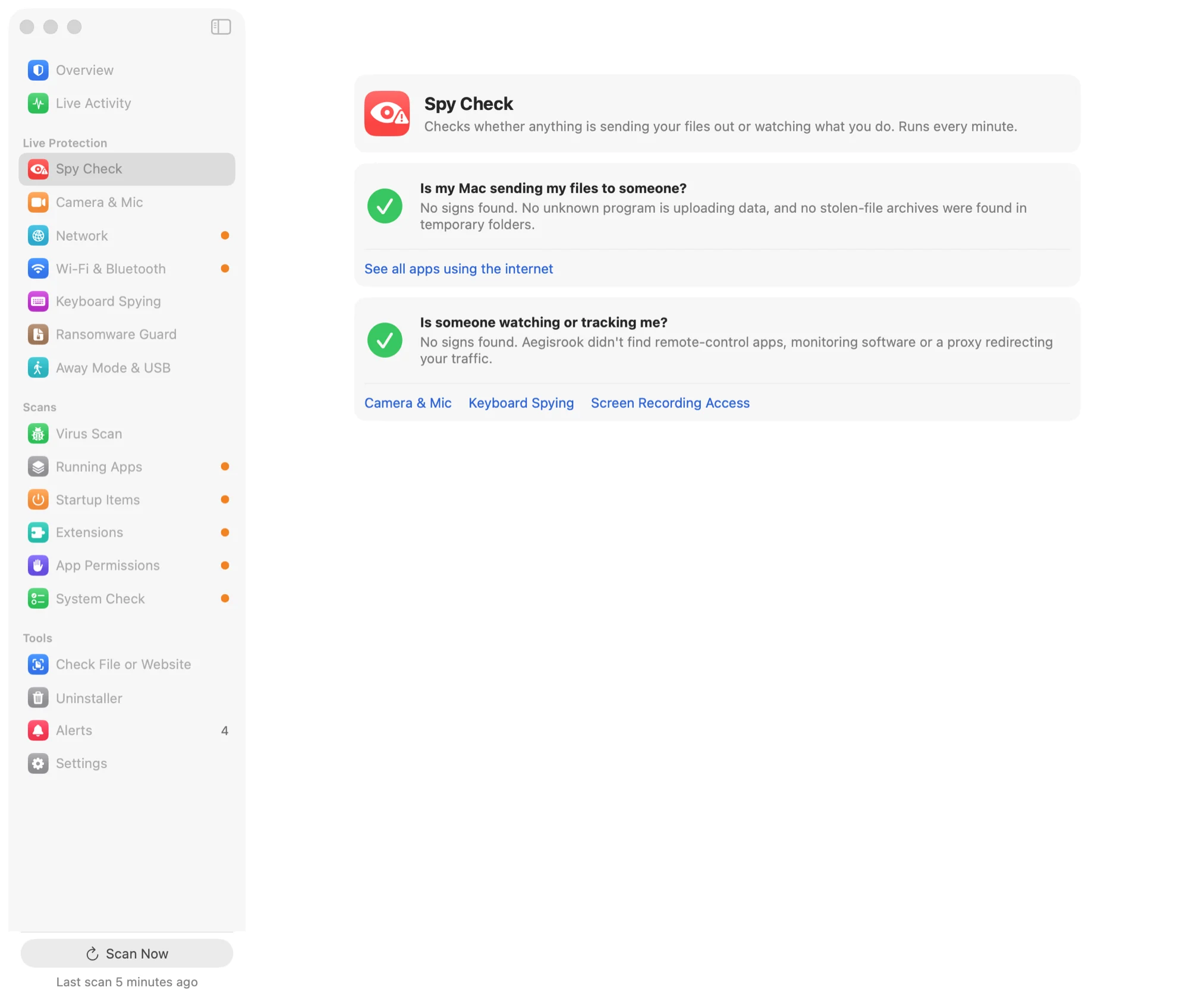Open the Startup Items power icon
Screen dimensions: 1189x1008
click(x=38, y=500)
